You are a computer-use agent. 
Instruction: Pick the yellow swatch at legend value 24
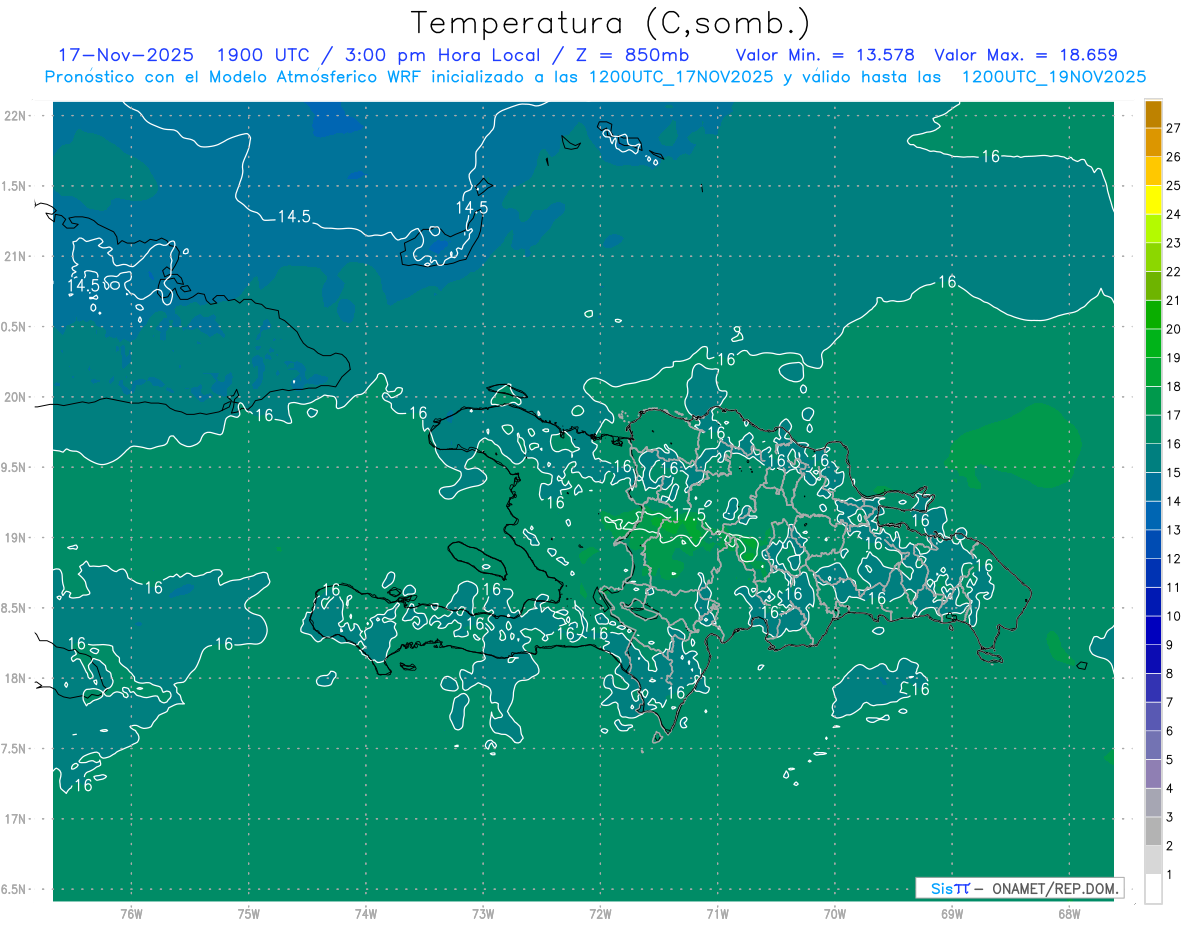point(1153,201)
